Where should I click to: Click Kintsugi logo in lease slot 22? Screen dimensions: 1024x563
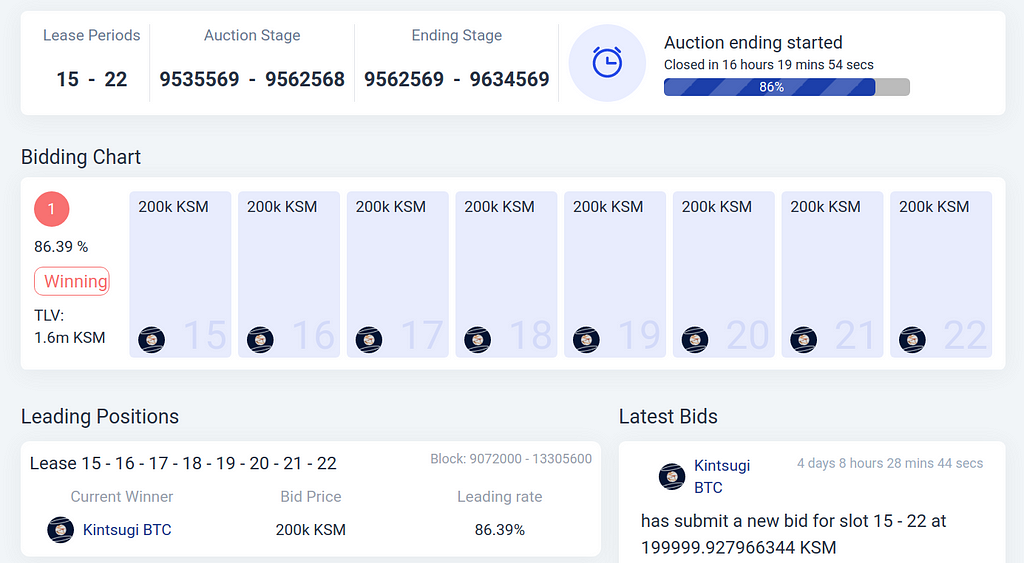(x=912, y=339)
